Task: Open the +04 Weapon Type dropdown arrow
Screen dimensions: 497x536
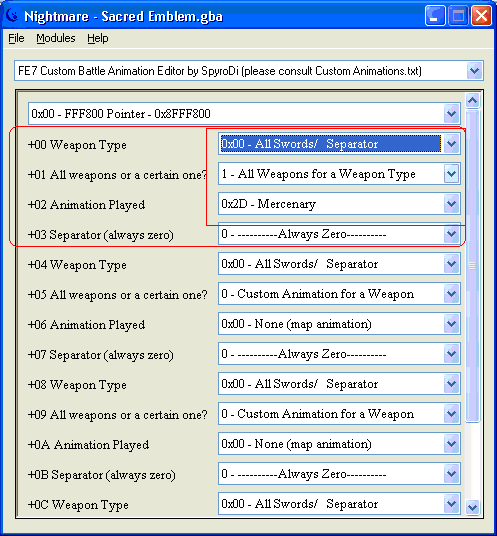Action: pos(452,264)
